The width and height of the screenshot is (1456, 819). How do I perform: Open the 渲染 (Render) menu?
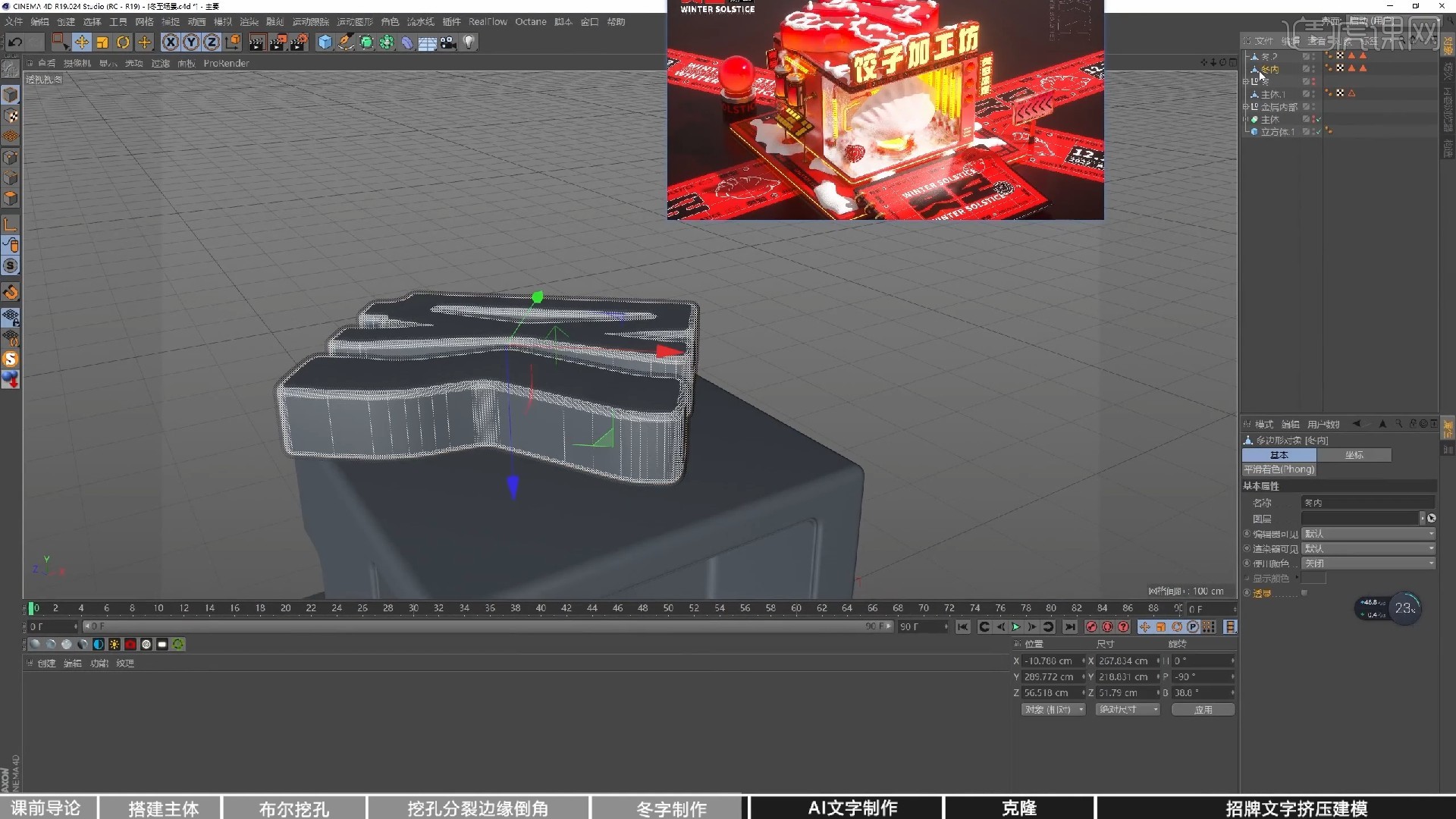point(249,22)
